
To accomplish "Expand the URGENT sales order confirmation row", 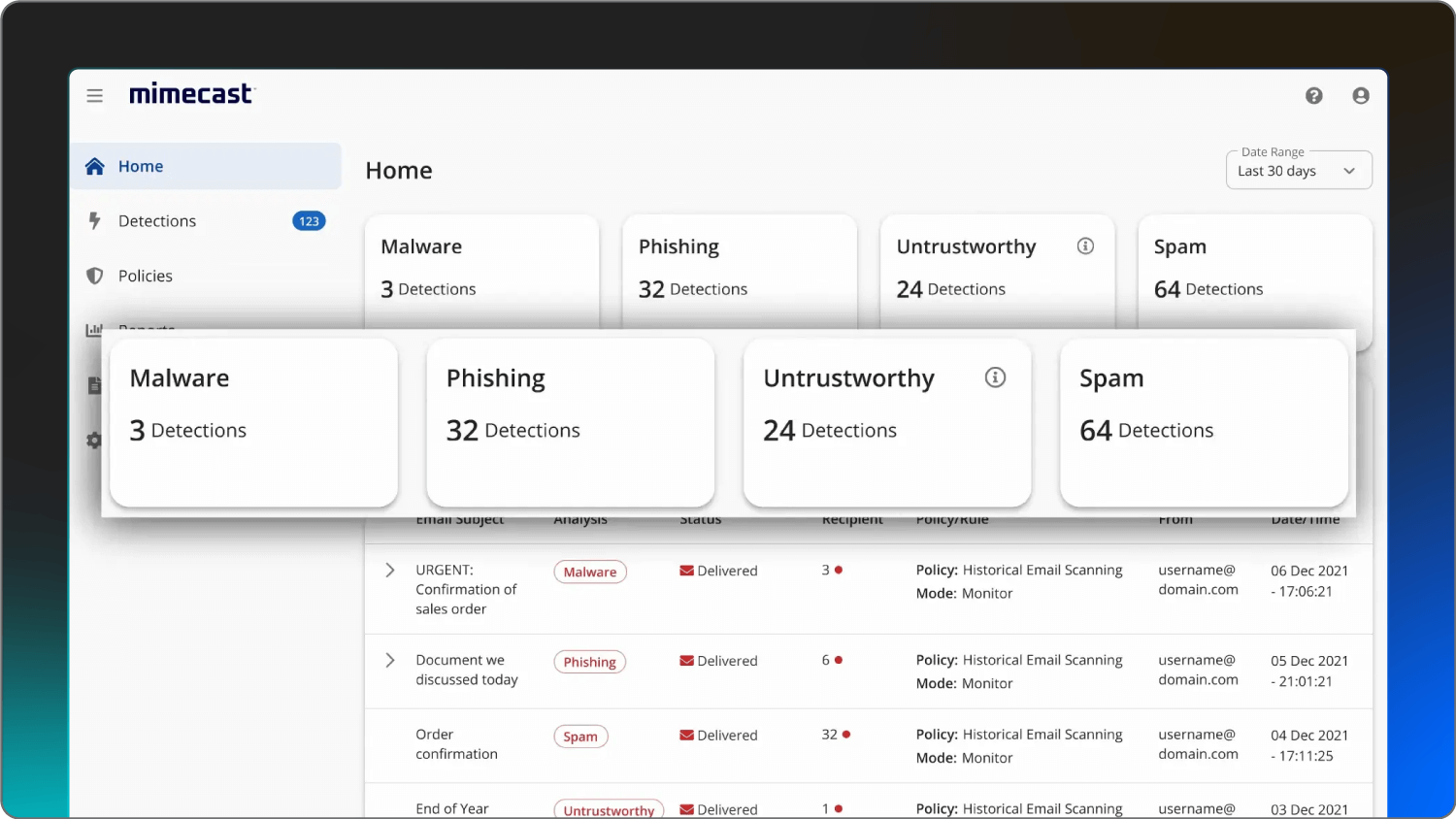I will point(389,571).
